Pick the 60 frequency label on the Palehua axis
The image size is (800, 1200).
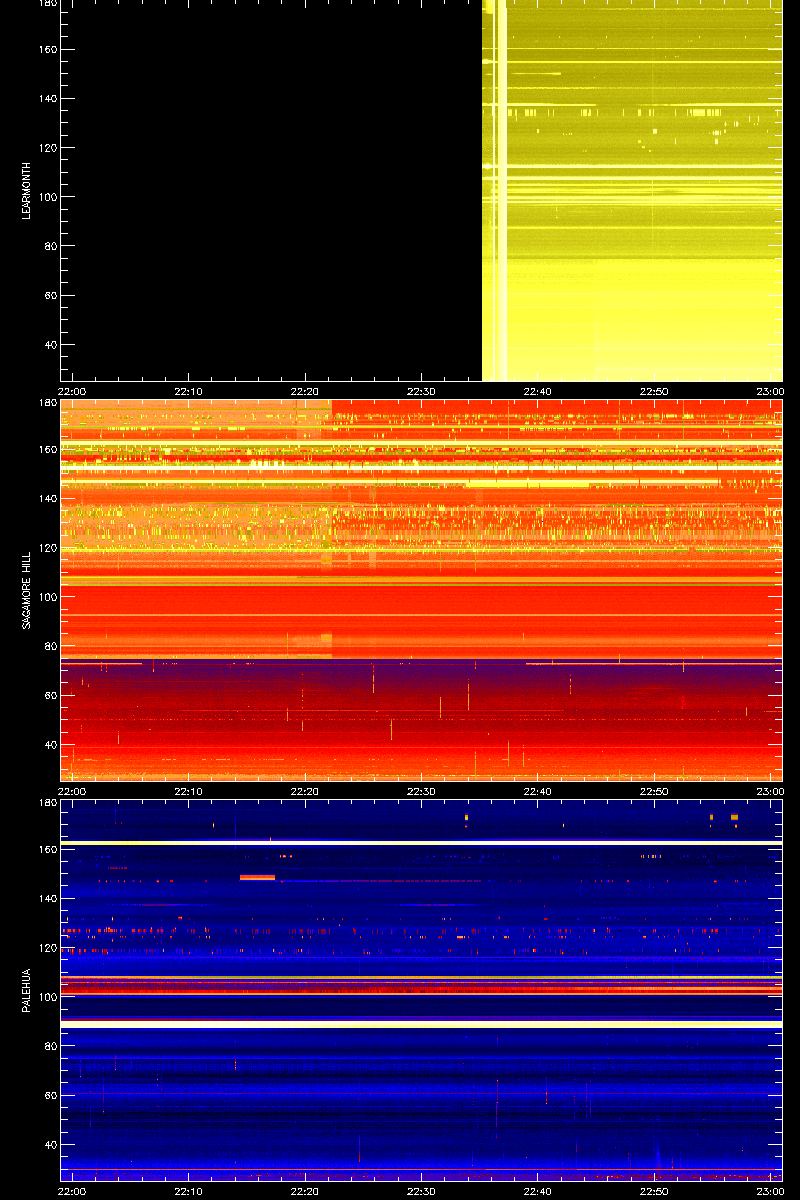tap(50, 1096)
